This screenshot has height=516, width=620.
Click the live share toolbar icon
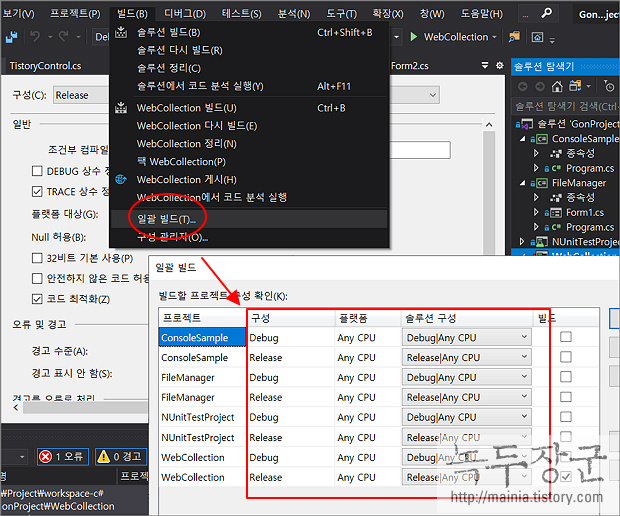[x=537, y=37]
